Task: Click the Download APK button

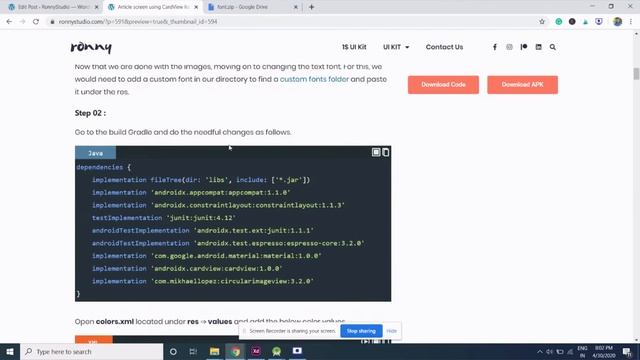Action: click(522, 84)
